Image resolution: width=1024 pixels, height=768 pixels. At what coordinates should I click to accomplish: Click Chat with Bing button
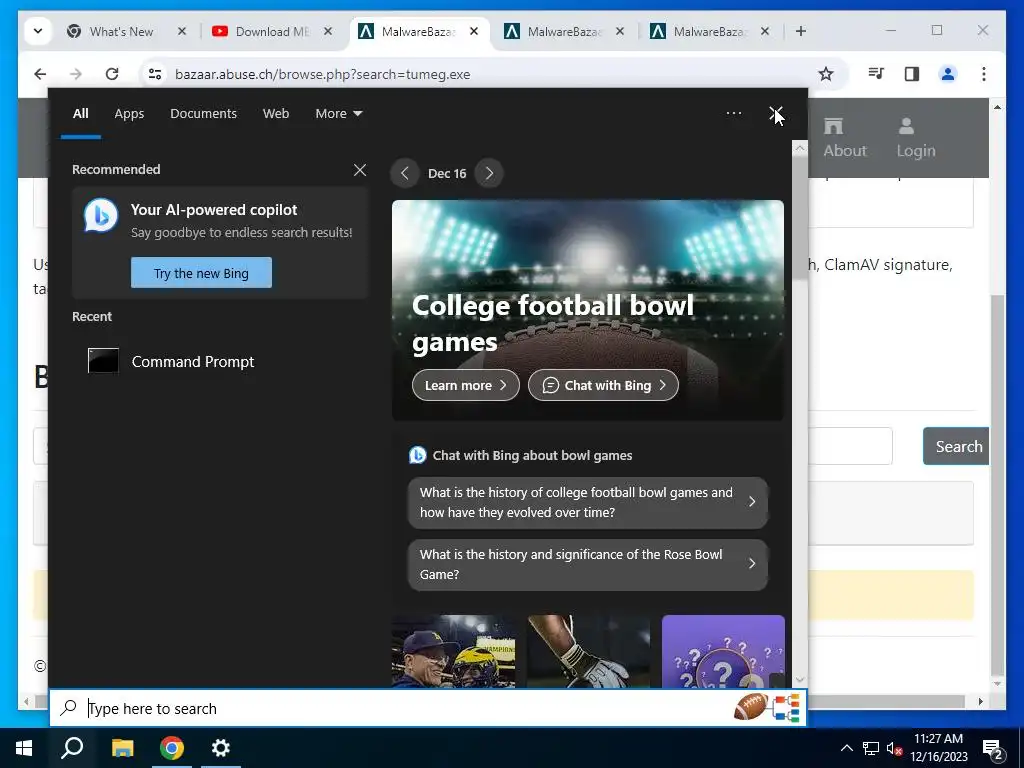coord(603,385)
